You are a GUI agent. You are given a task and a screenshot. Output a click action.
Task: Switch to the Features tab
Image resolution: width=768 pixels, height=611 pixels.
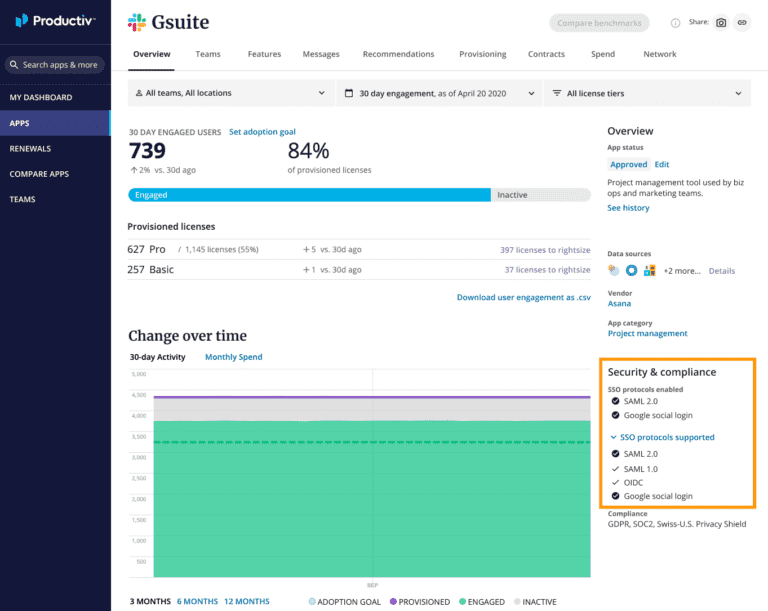[x=264, y=54]
